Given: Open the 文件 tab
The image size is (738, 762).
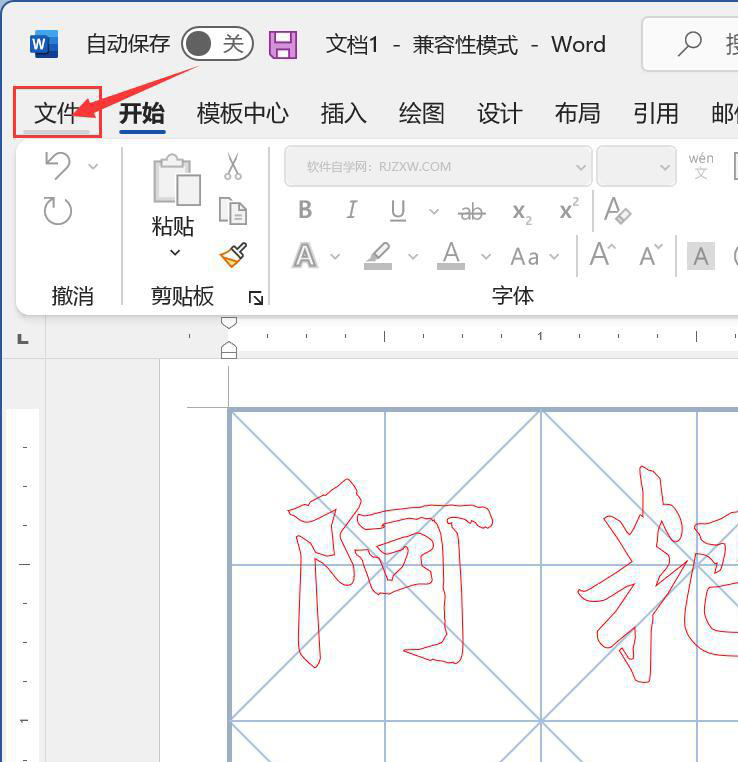Looking at the screenshot, I should click(x=56, y=113).
